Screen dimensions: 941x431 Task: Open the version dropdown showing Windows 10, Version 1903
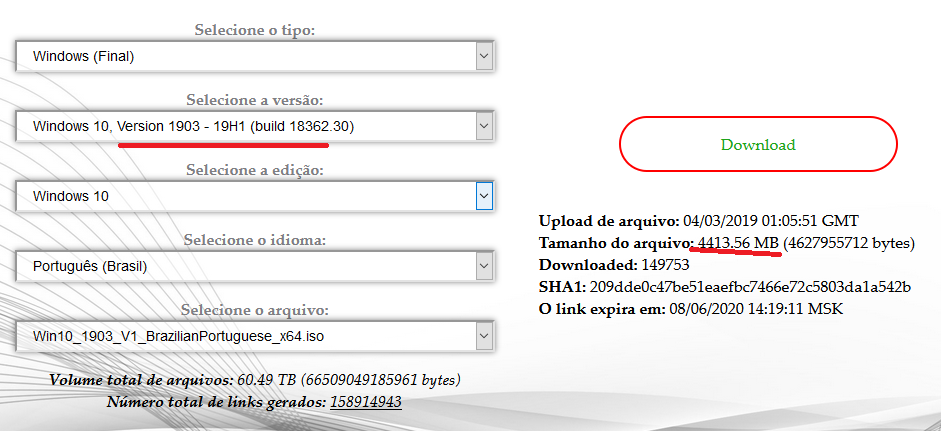coord(255,126)
